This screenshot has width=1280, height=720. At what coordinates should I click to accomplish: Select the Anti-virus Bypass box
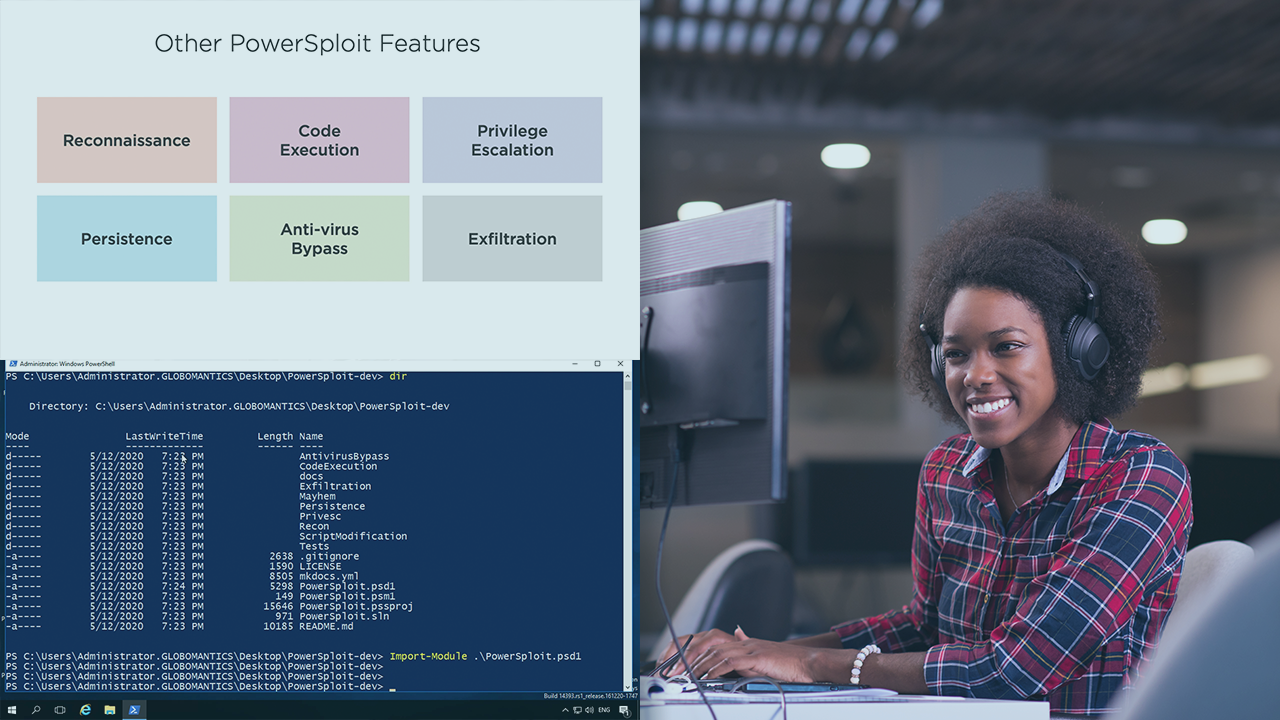pos(319,238)
